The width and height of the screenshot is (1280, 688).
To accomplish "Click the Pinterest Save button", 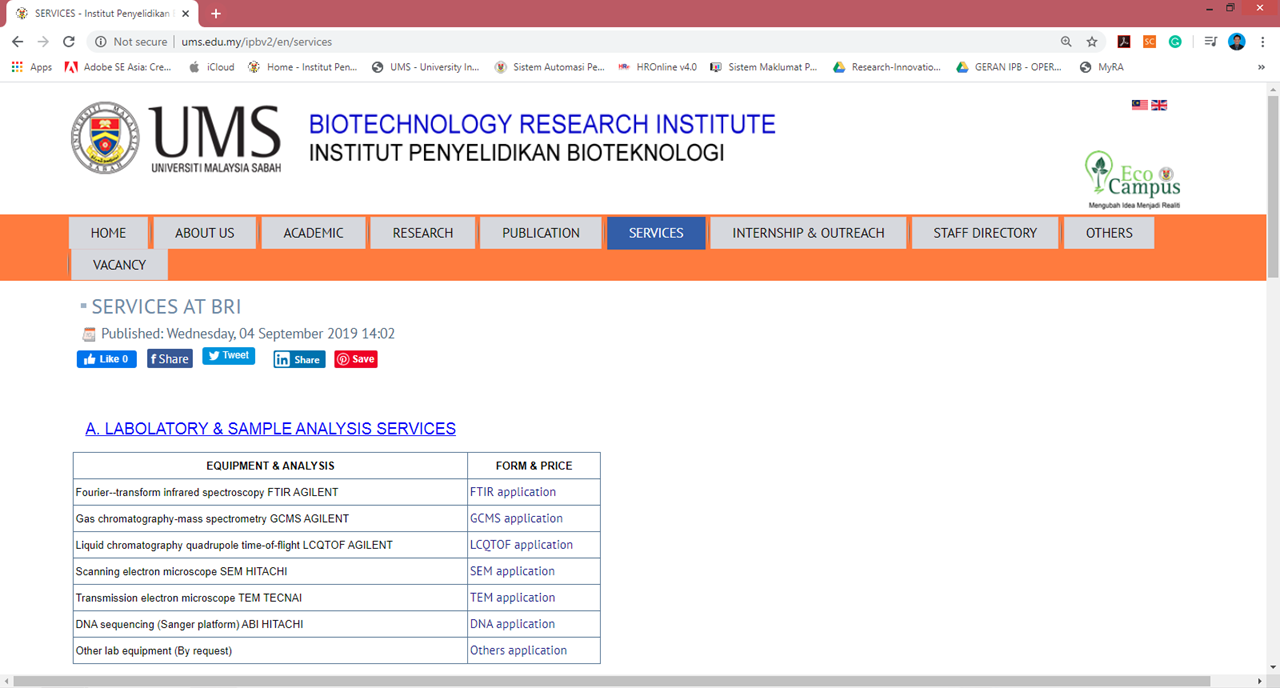I will point(356,359).
